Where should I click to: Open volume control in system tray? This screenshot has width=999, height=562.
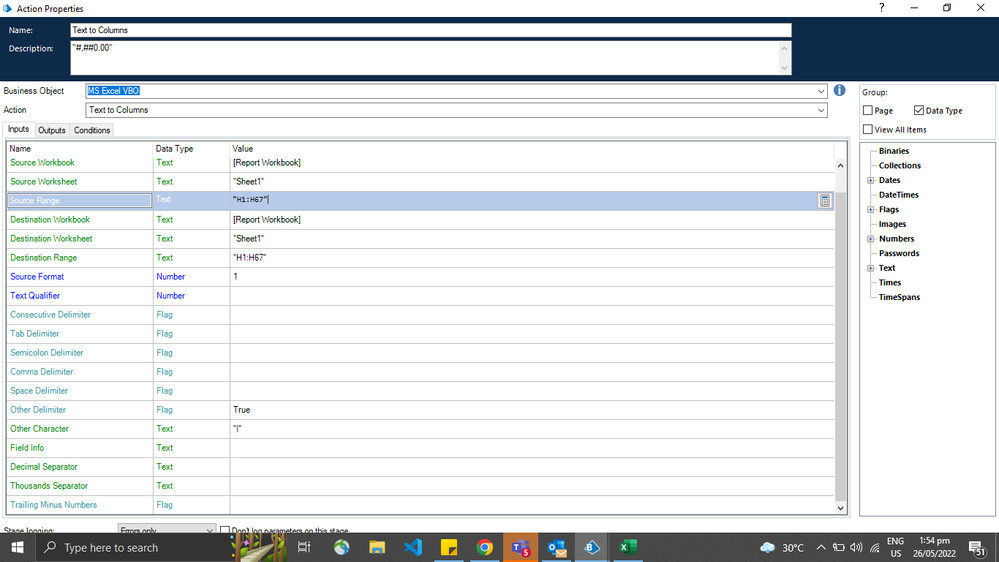856,548
